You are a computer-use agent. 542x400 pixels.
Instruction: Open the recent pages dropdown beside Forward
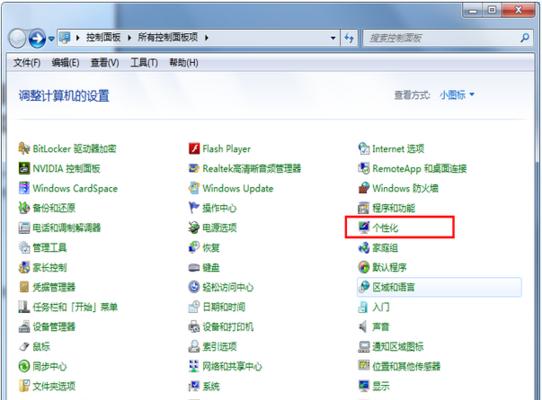tap(51, 38)
